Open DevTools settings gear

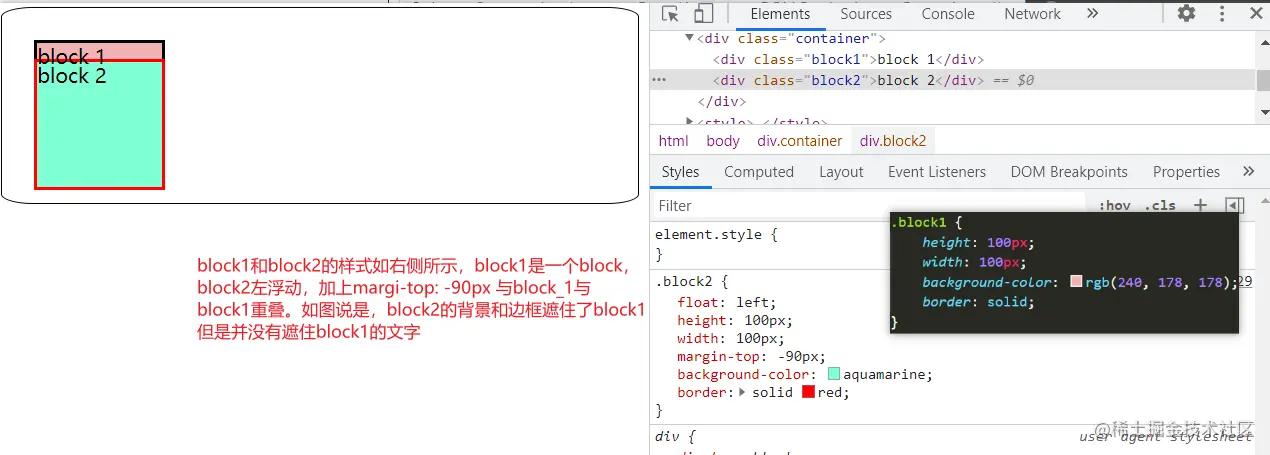tap(1186, 13)
